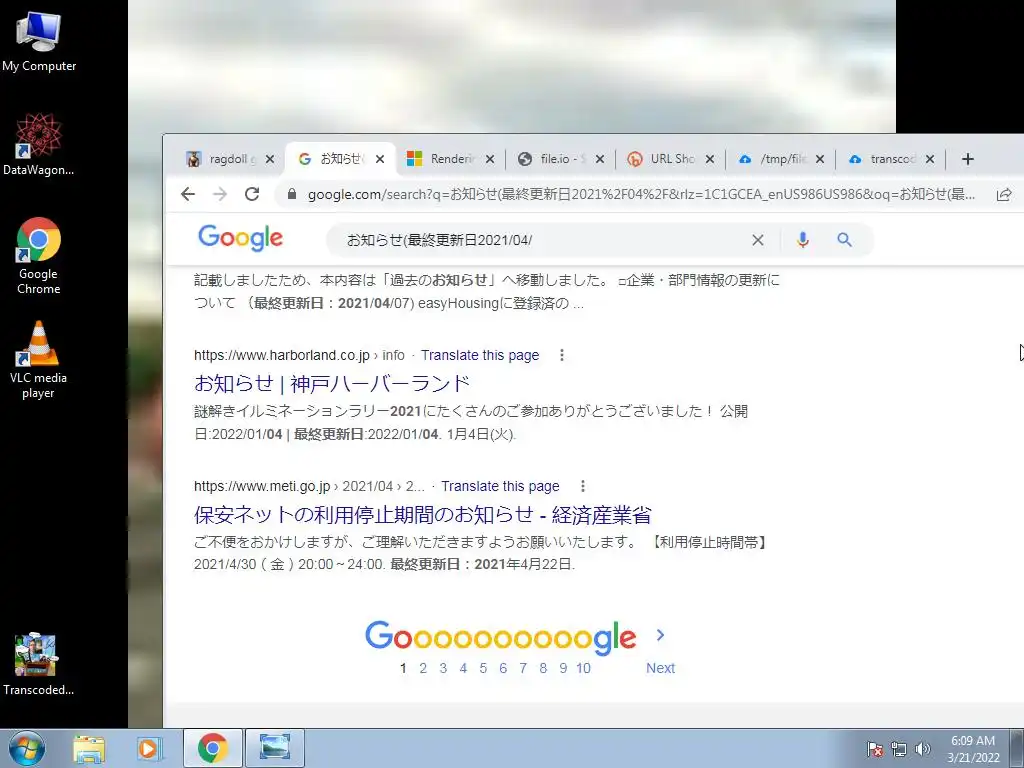1024x768 pixels.
Task: Click the meti.go.jp breadcrumb URL
Action: coord(310,486)
